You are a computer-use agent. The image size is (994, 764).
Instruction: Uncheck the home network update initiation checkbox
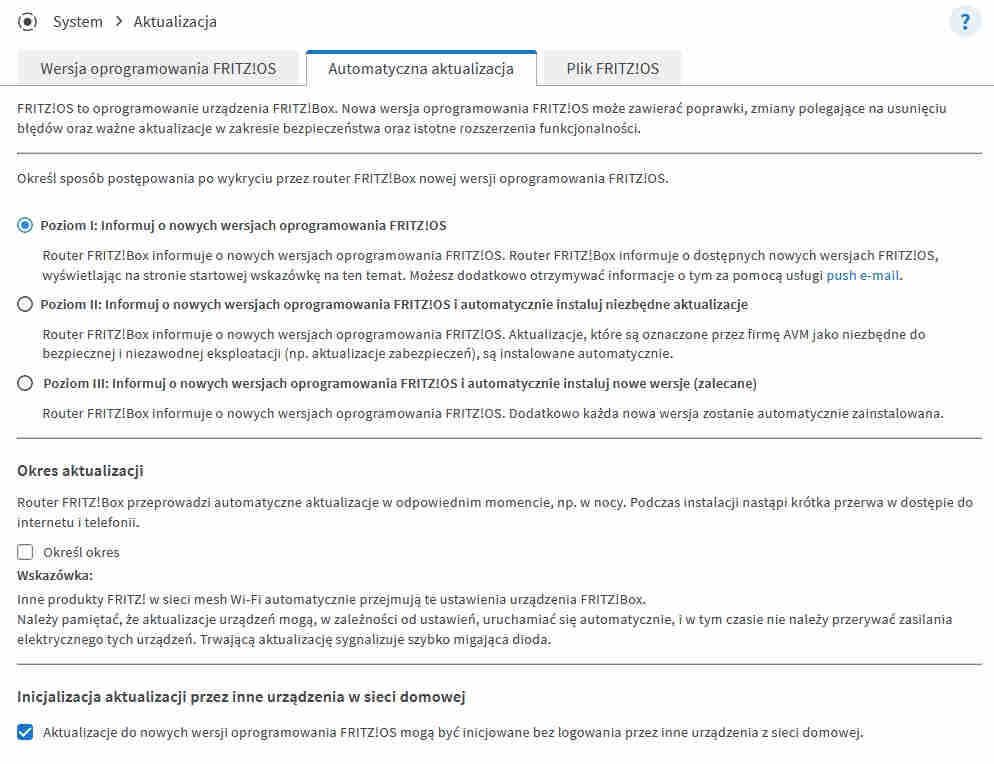pyautogui.click(x=25, y=732)
